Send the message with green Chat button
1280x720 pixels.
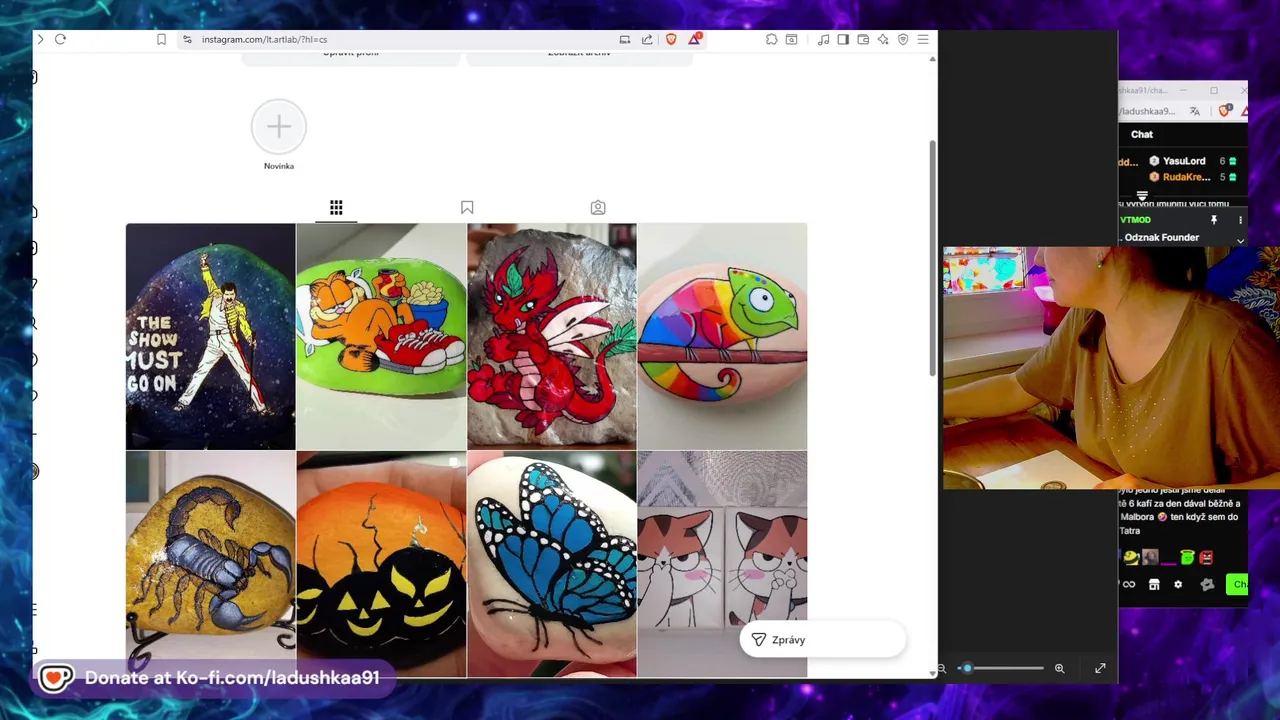click(1238, 584)
